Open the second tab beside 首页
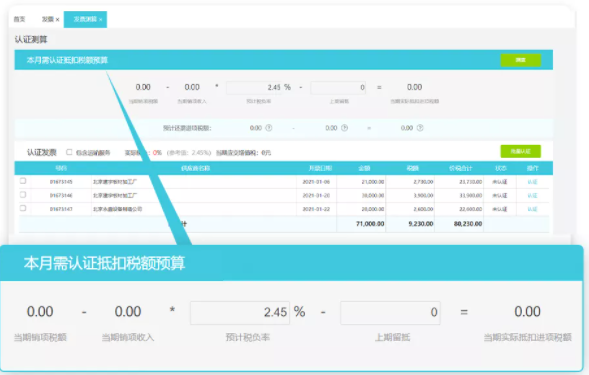589x375 pixels. point(48,19)
